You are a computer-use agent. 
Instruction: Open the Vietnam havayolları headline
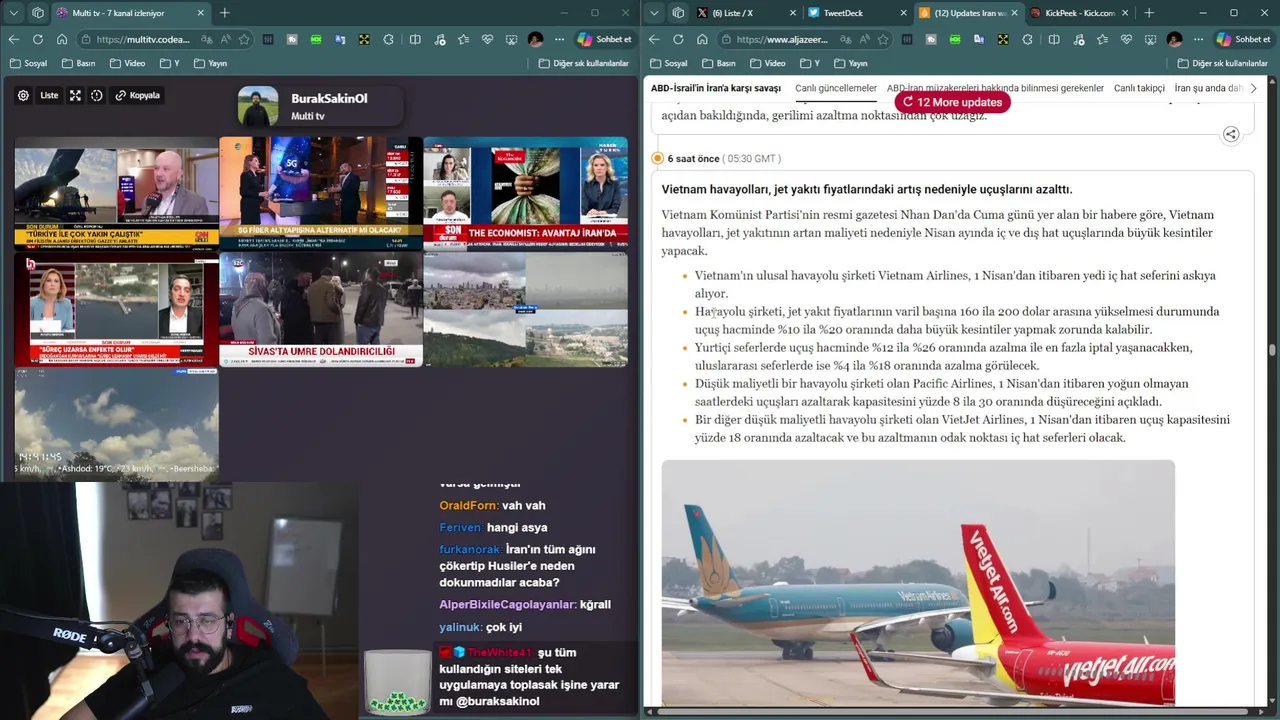click(x=867, y=189)
